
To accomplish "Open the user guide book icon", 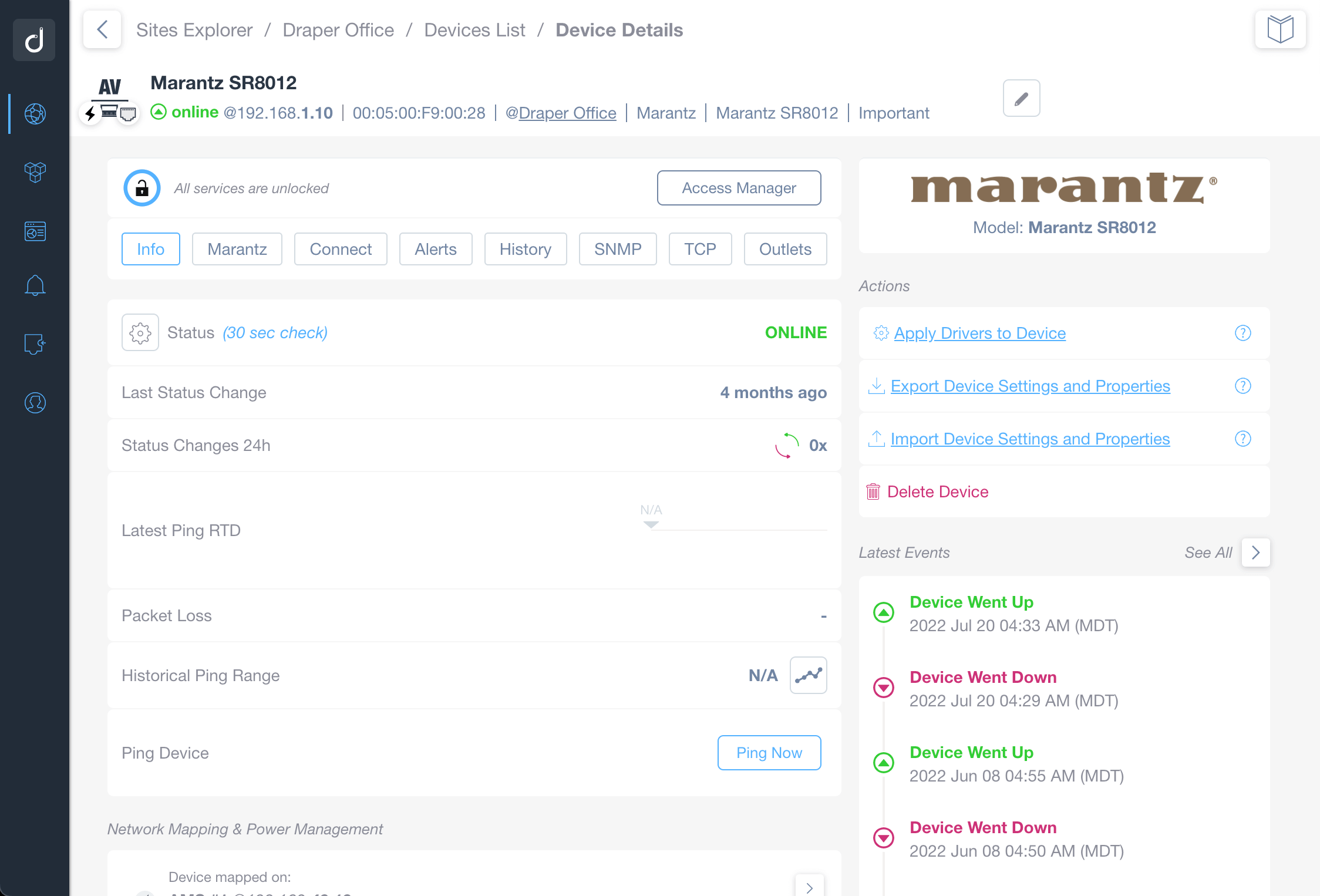I will pyautogui.click(x=1280, y=29).
